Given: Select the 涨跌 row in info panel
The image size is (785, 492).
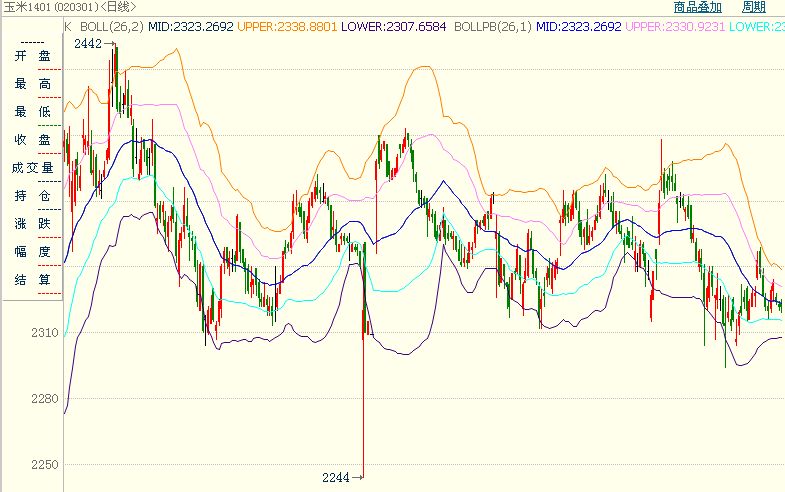Looking at the screenshot, I should coord(32,224).
